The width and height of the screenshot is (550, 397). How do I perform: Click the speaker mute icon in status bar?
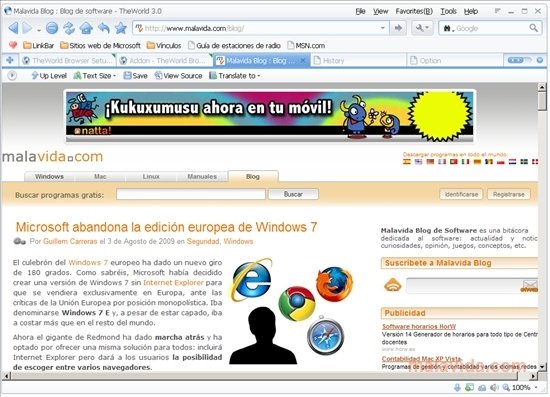pyautogui.click(x=494, y=388)
